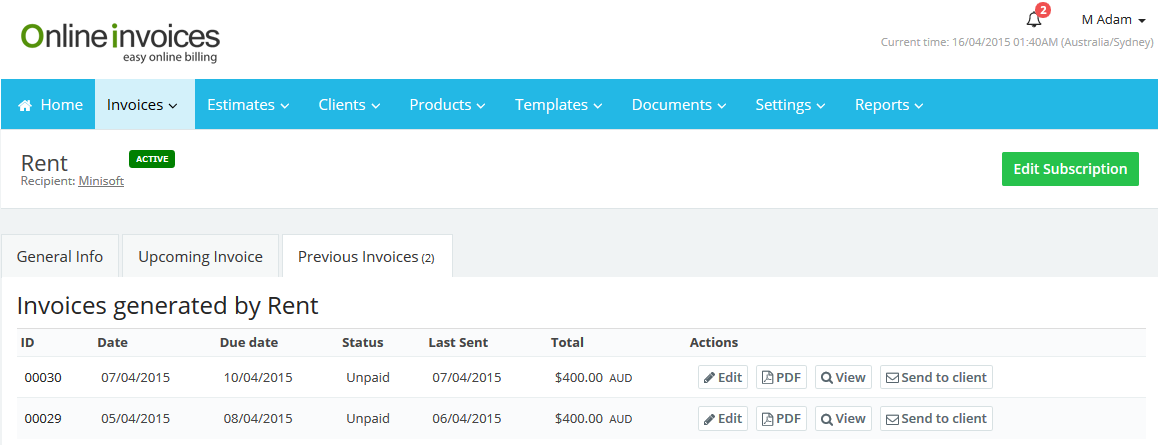Open the Estimates dropdown menu
The width and height of the screenshot is (1158, 445).
[x=248, y=105]
